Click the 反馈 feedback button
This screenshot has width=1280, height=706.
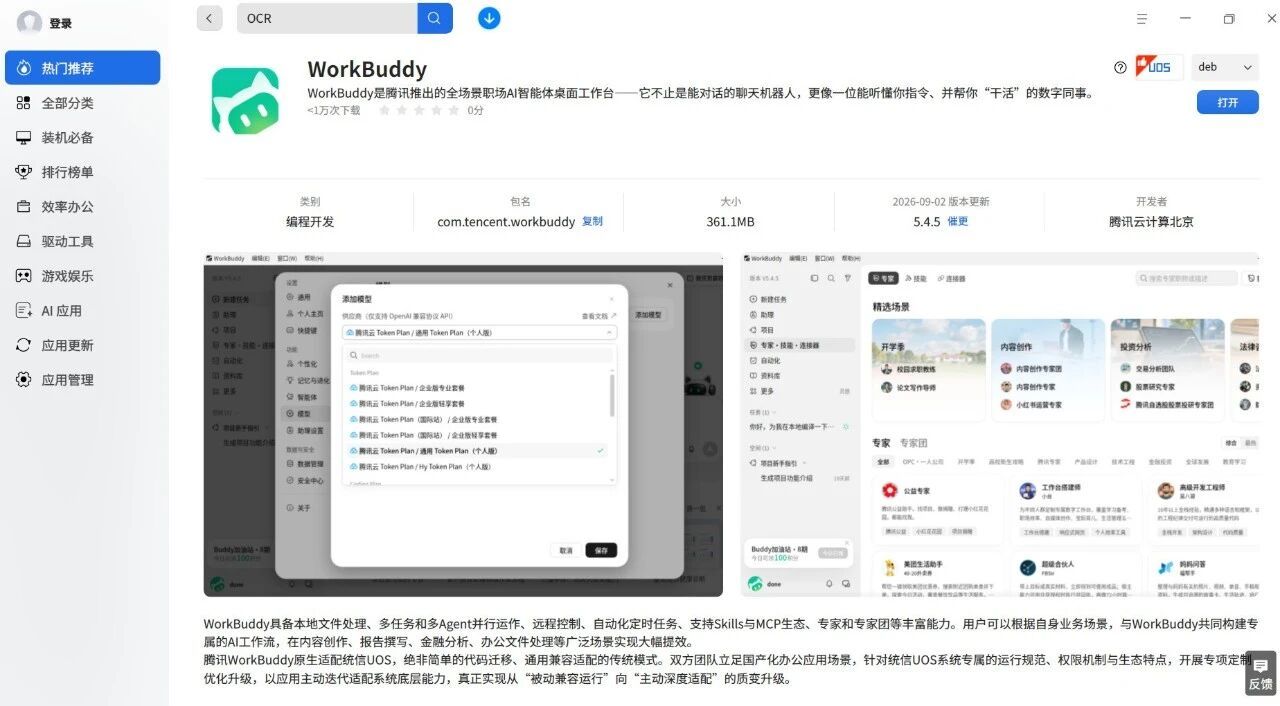pos(1260,674)
